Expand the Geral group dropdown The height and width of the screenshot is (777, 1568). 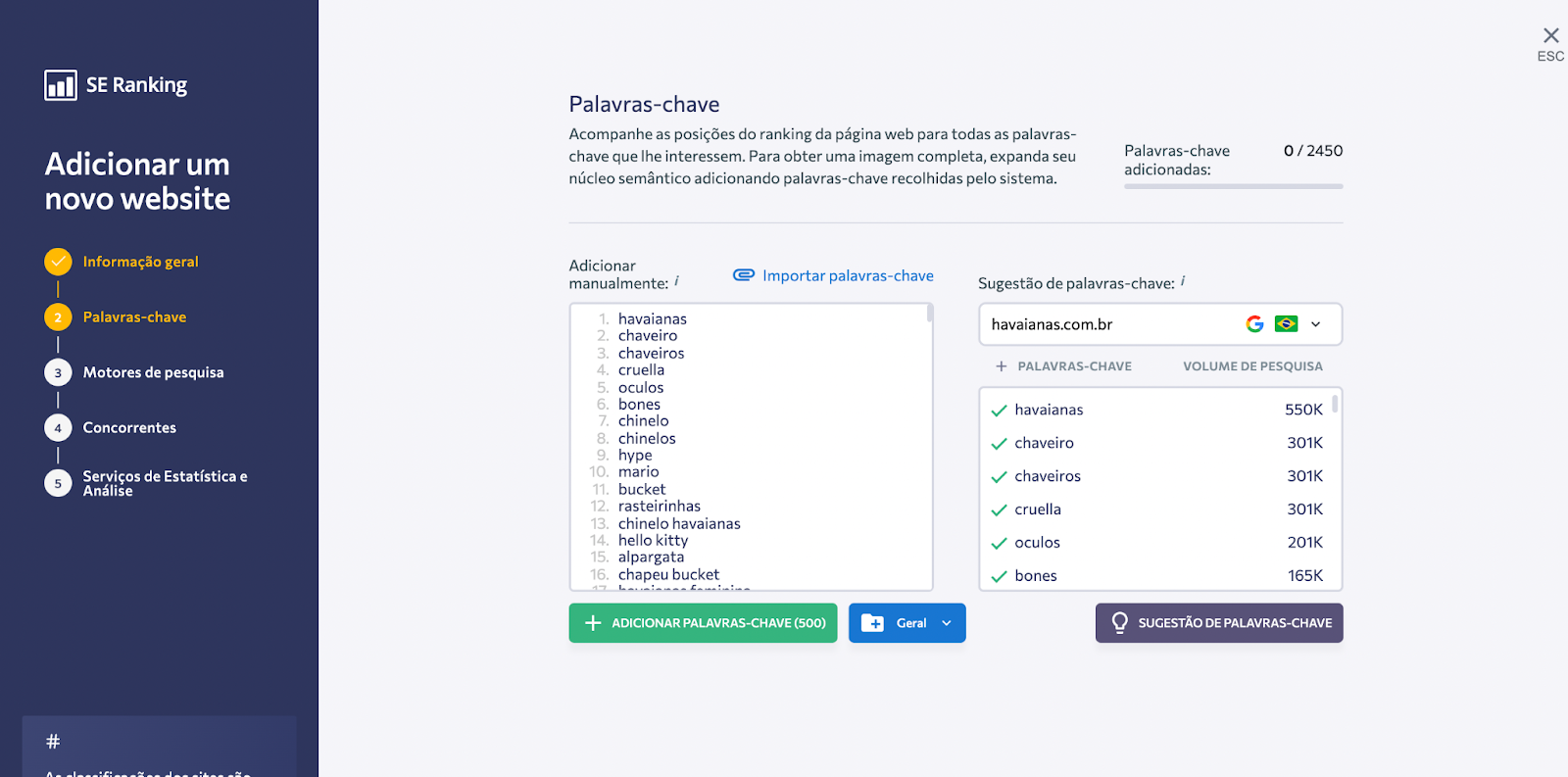[947, 623]
